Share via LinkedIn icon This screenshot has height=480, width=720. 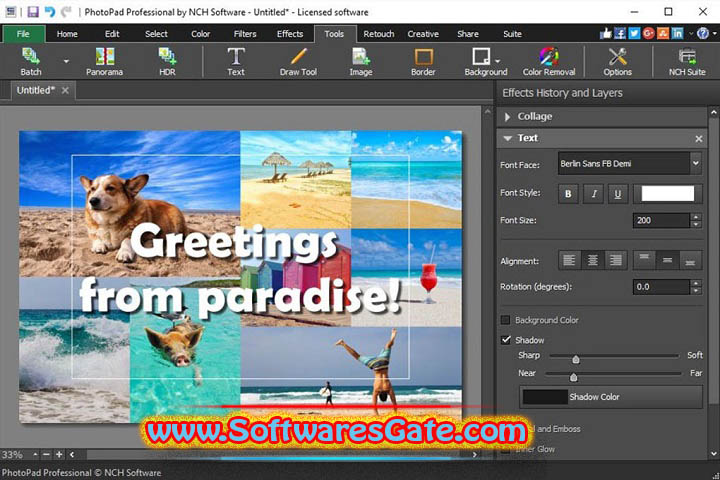(677, 33)
